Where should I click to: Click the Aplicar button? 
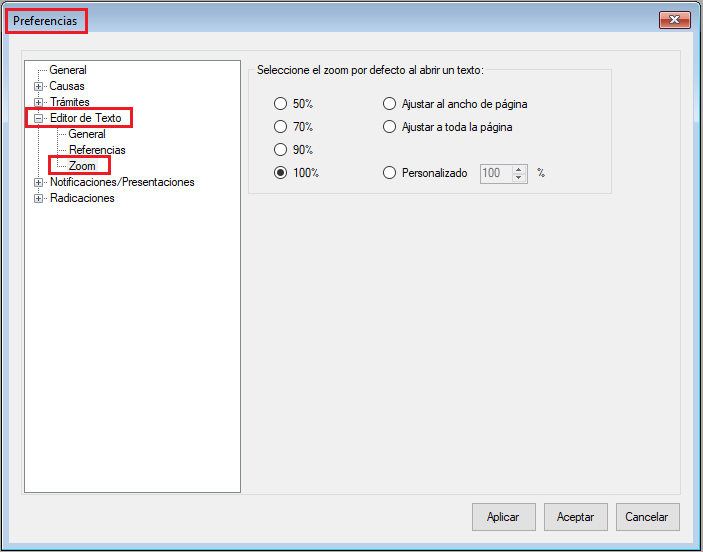coord(503,517)
